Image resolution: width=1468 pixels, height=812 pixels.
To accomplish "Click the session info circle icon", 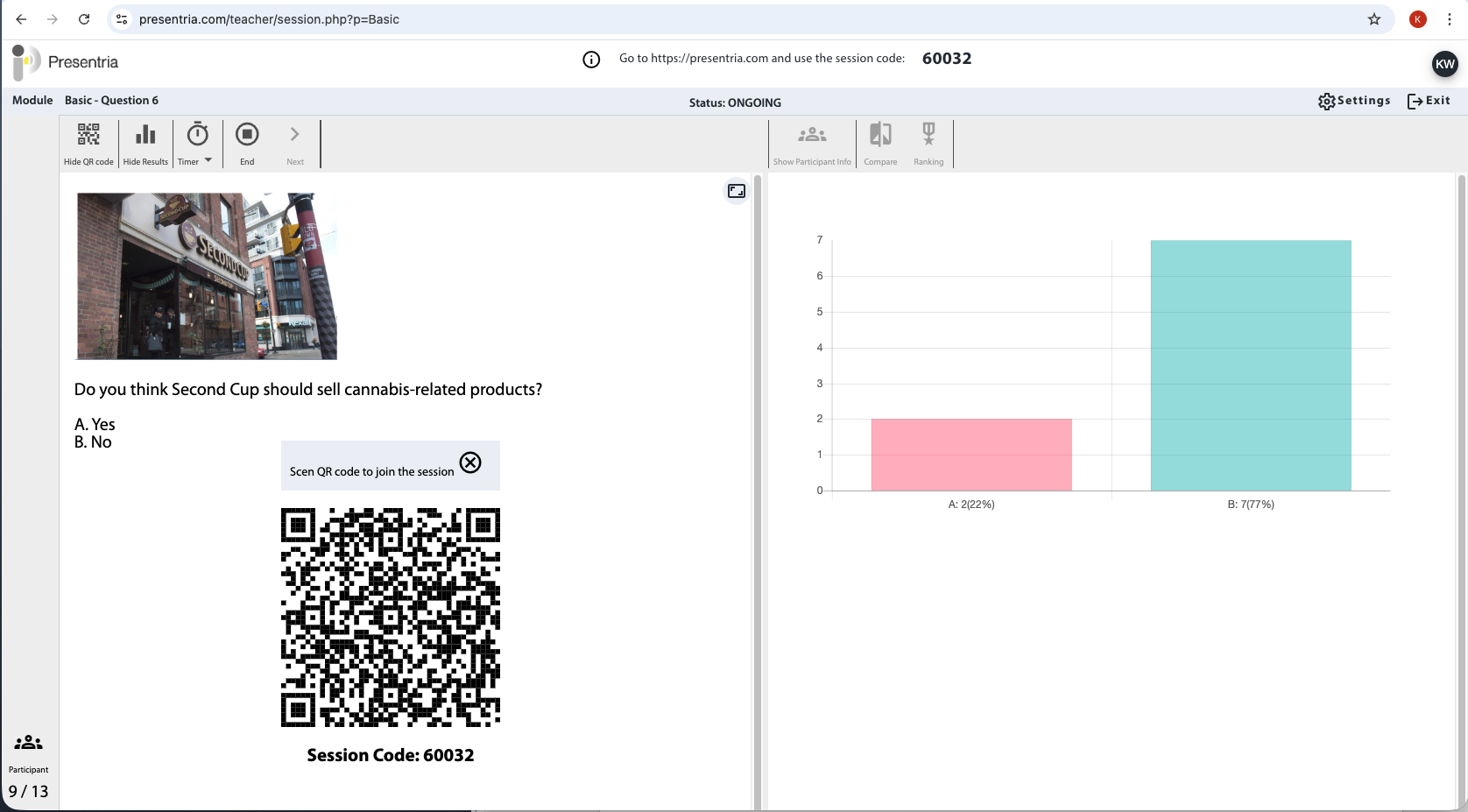I will [591, 60].
